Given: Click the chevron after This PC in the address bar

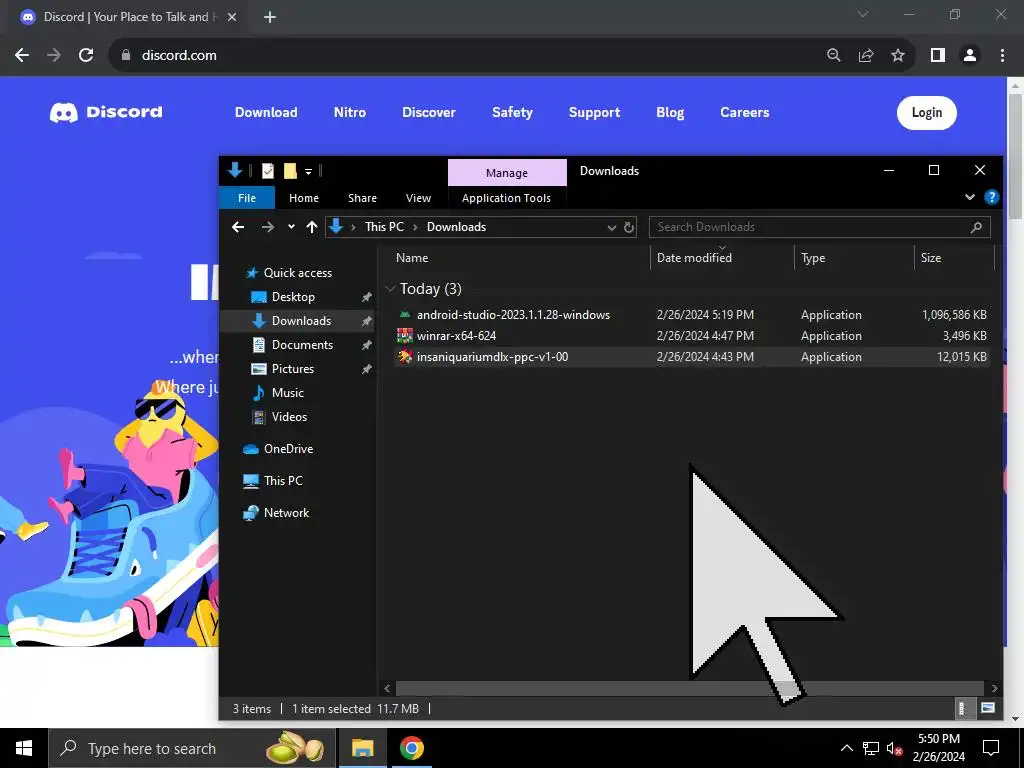Looking at the screenshot, I should coord(415,227).
